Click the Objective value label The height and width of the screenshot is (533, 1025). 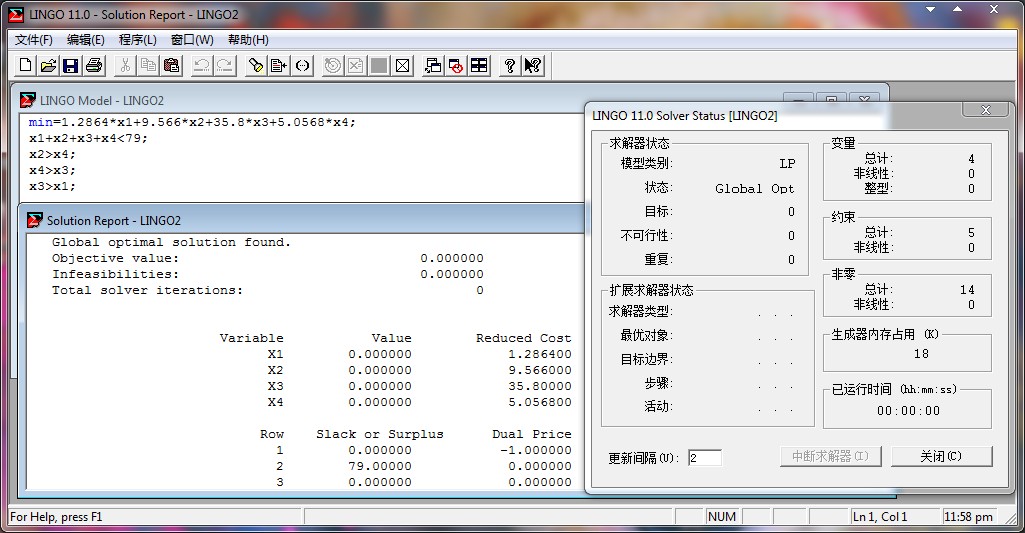tap(115, 258)
